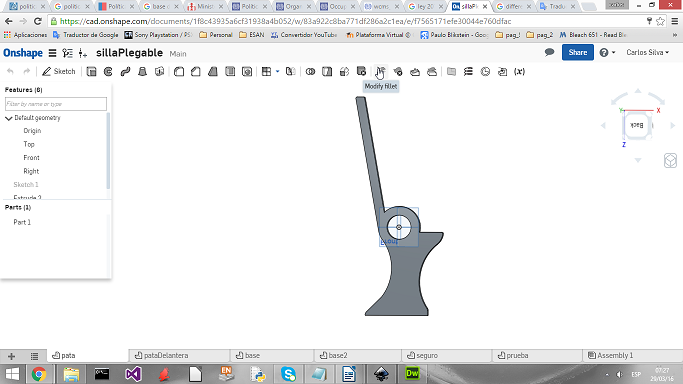Select the Draft tool
This screenshot has width=683, height=384.
(213, 71)
